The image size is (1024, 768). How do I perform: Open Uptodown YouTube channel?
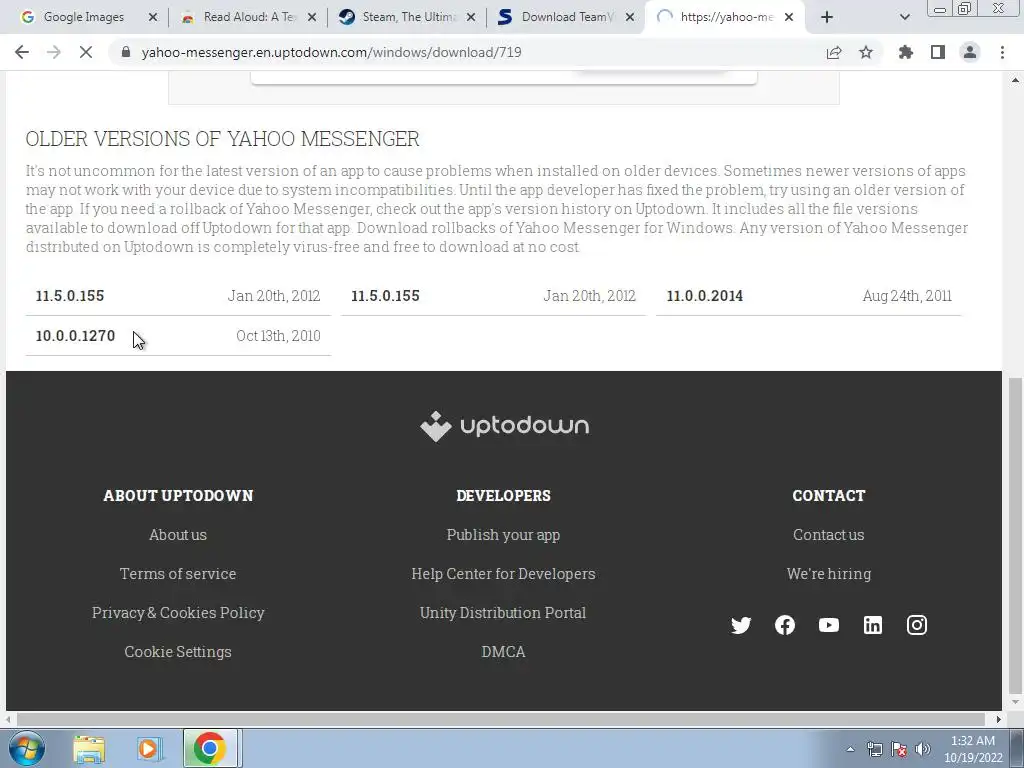828,625
